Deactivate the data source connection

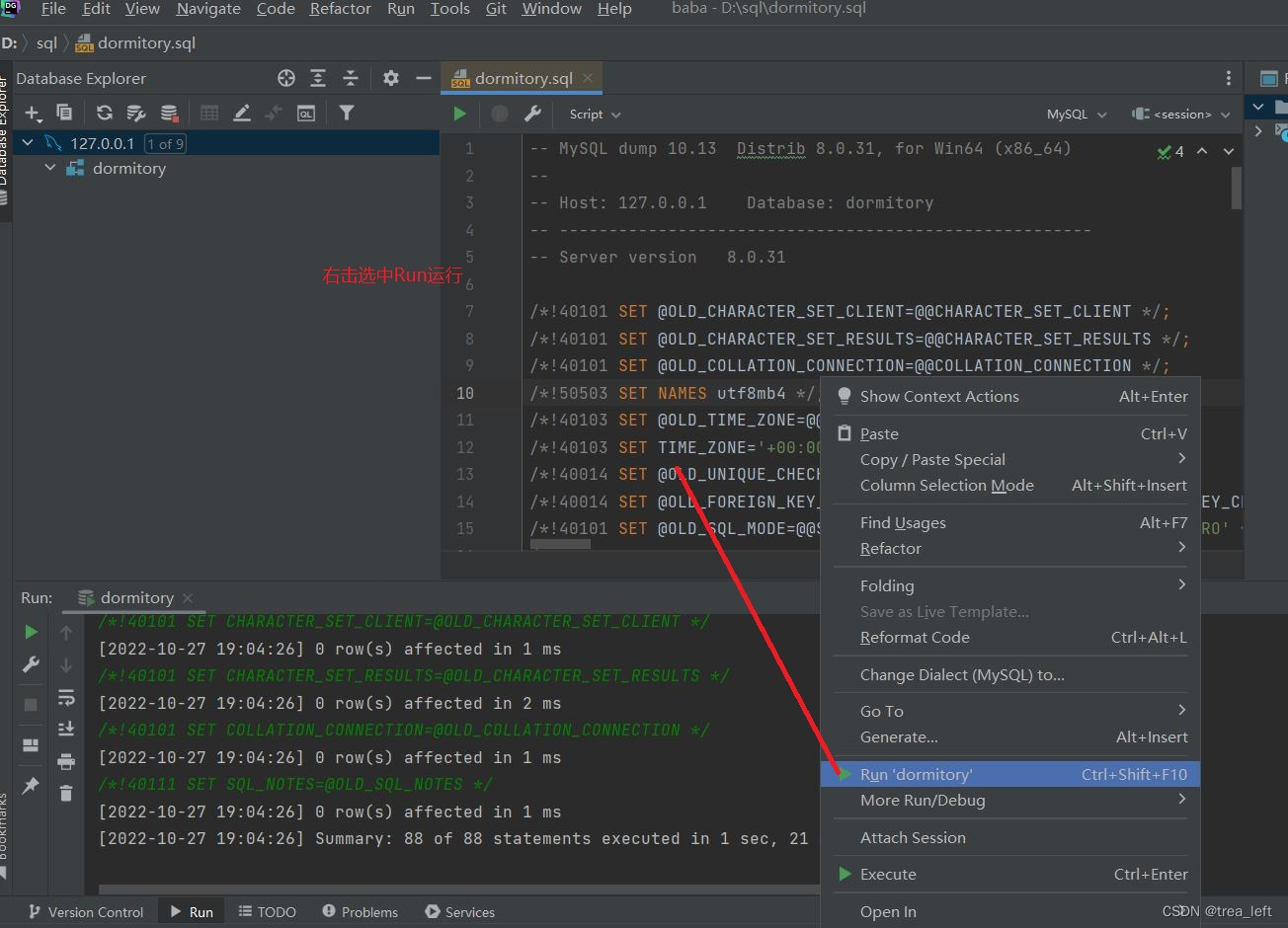170,114
